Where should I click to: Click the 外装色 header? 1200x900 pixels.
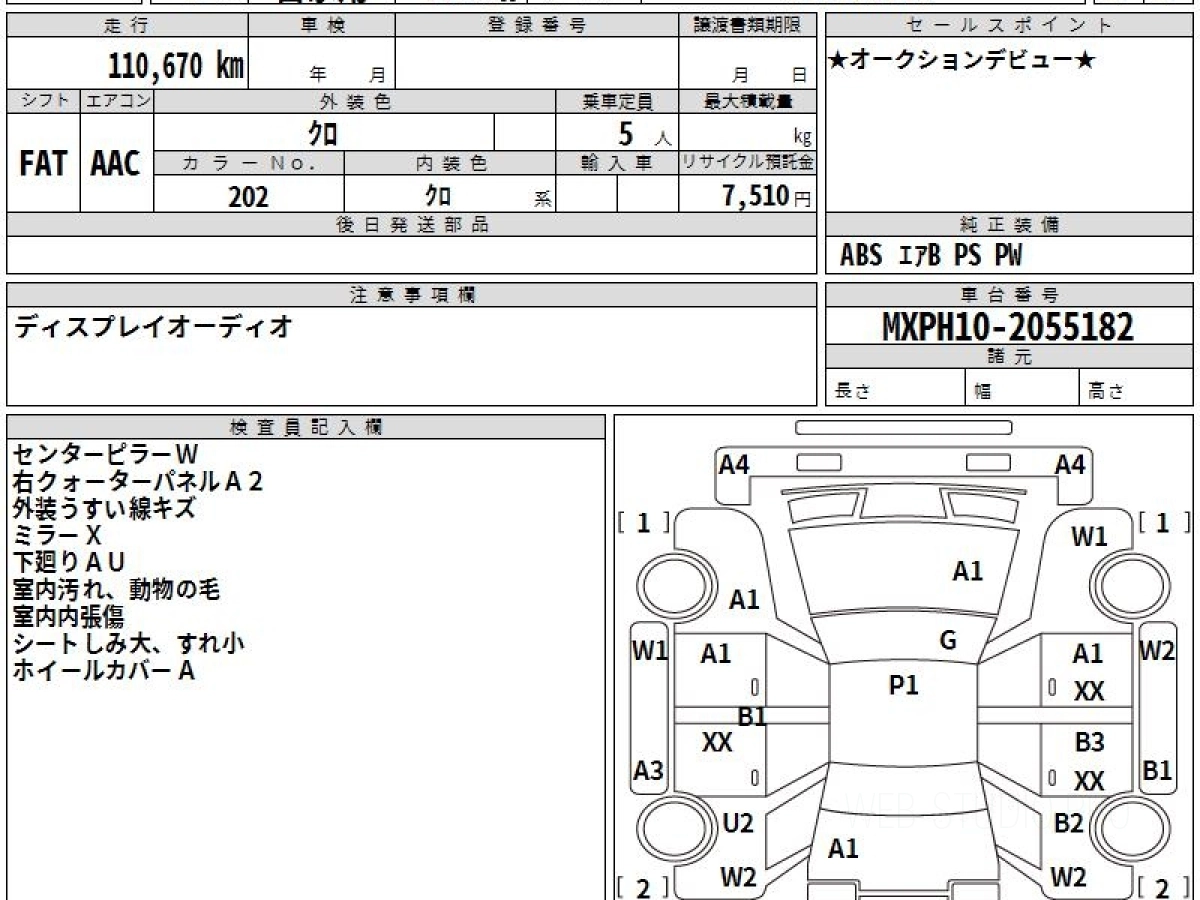(355, 101)
